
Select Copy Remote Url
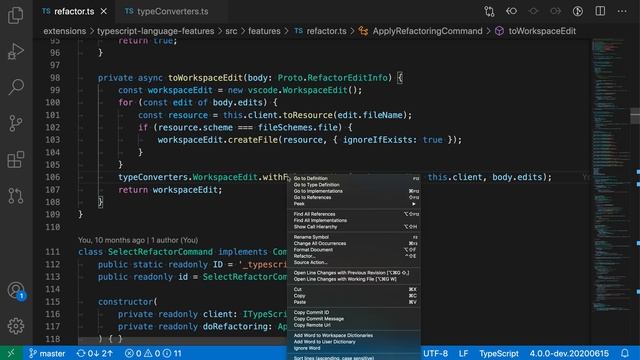pyautogui.click(x=354, y=325)
